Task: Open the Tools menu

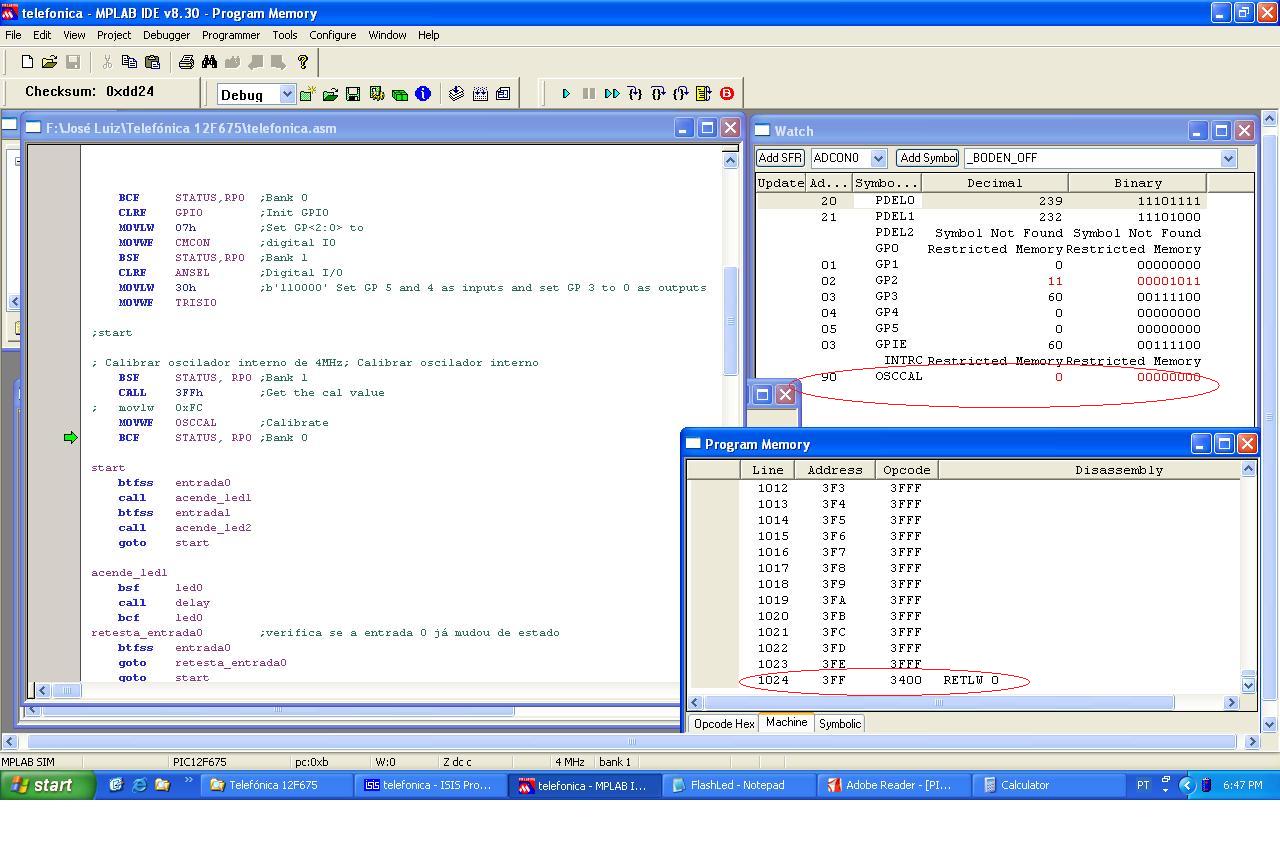Action: tap(285, 35)
